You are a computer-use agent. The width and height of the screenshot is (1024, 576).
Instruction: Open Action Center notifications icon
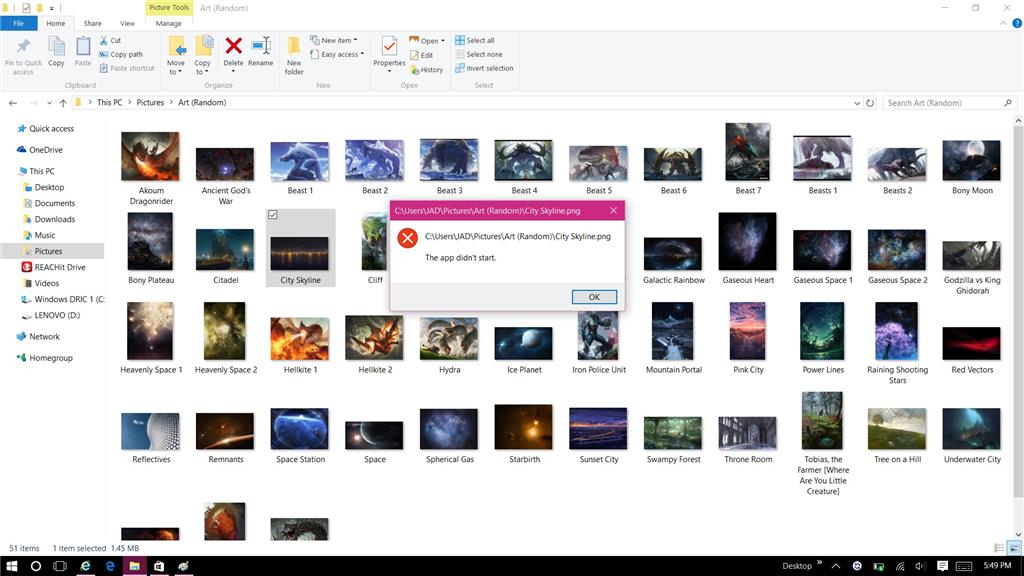tap(942, 566)
